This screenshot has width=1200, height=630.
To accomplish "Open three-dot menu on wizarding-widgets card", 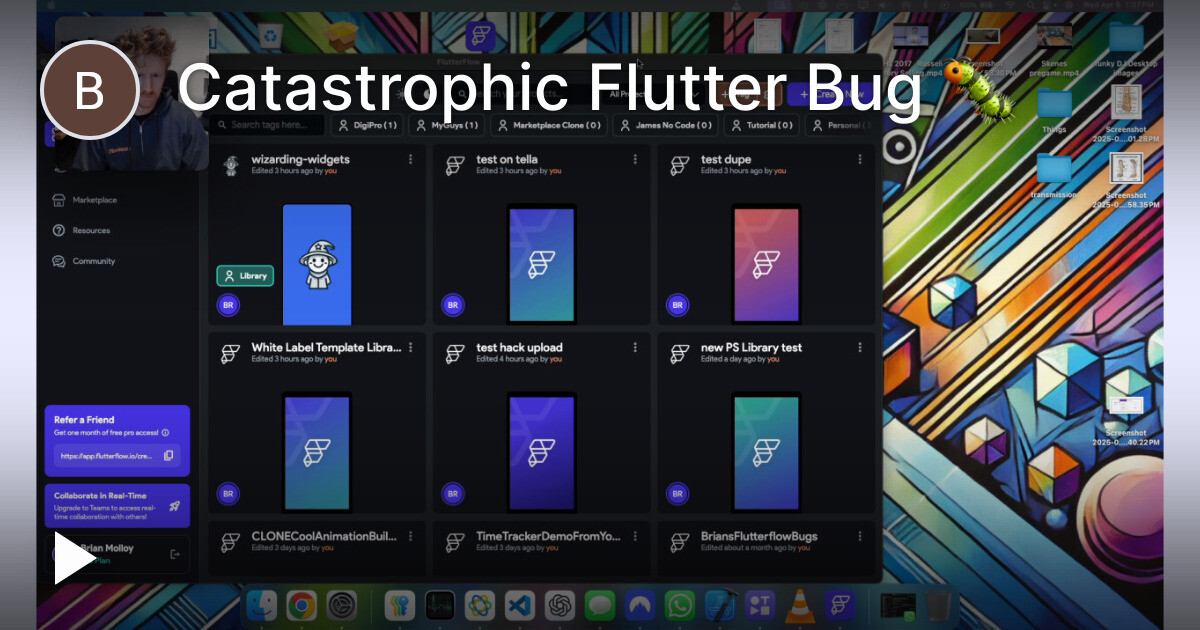I will coord(410,159).
